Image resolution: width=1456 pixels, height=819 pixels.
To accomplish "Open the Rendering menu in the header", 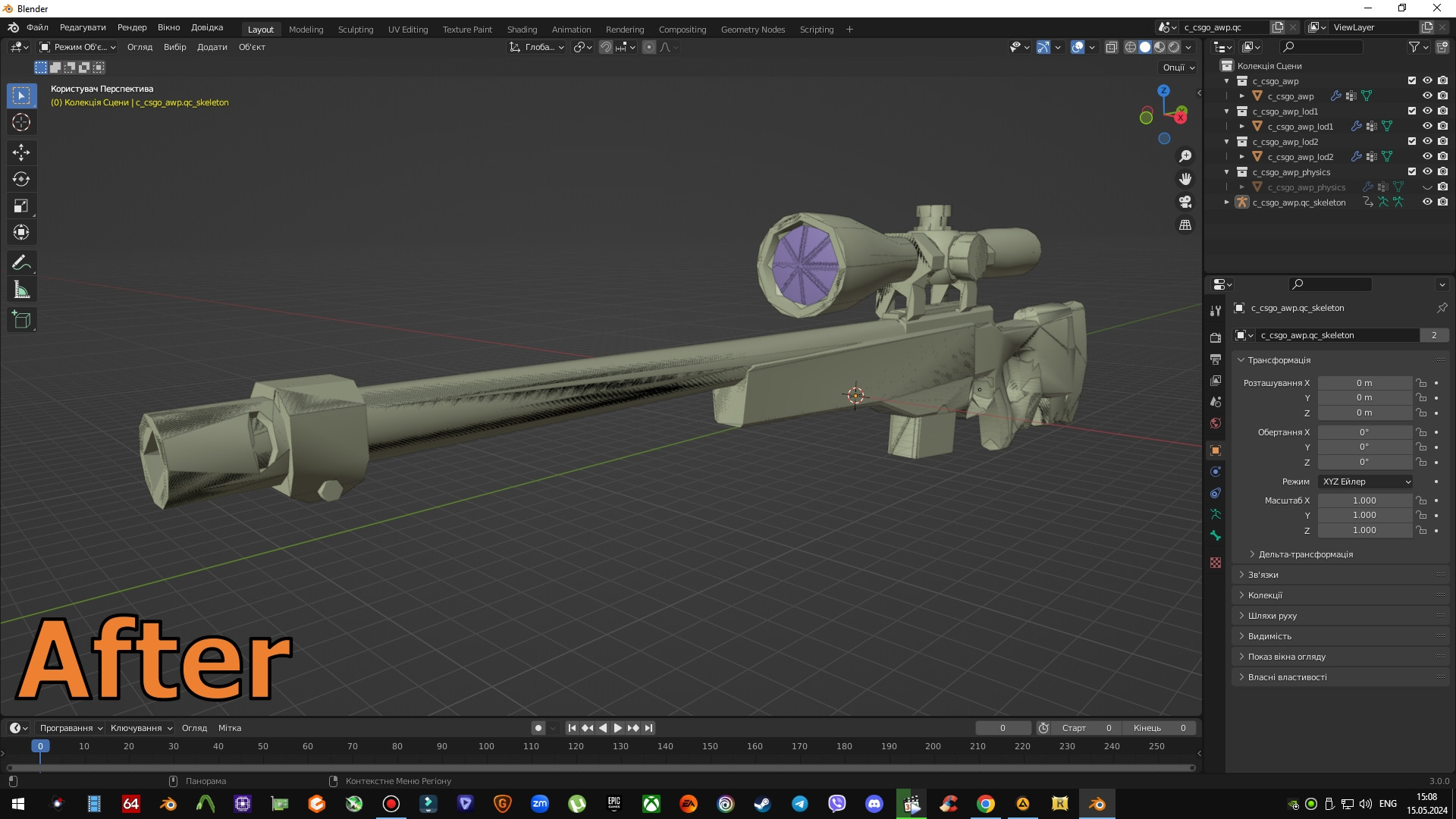I will click(625, 29).
